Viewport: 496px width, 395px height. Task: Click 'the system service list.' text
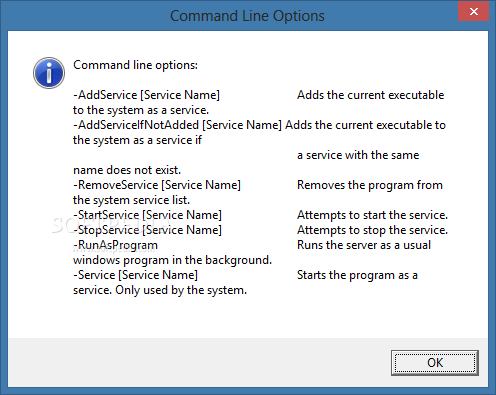click(131, 200)
